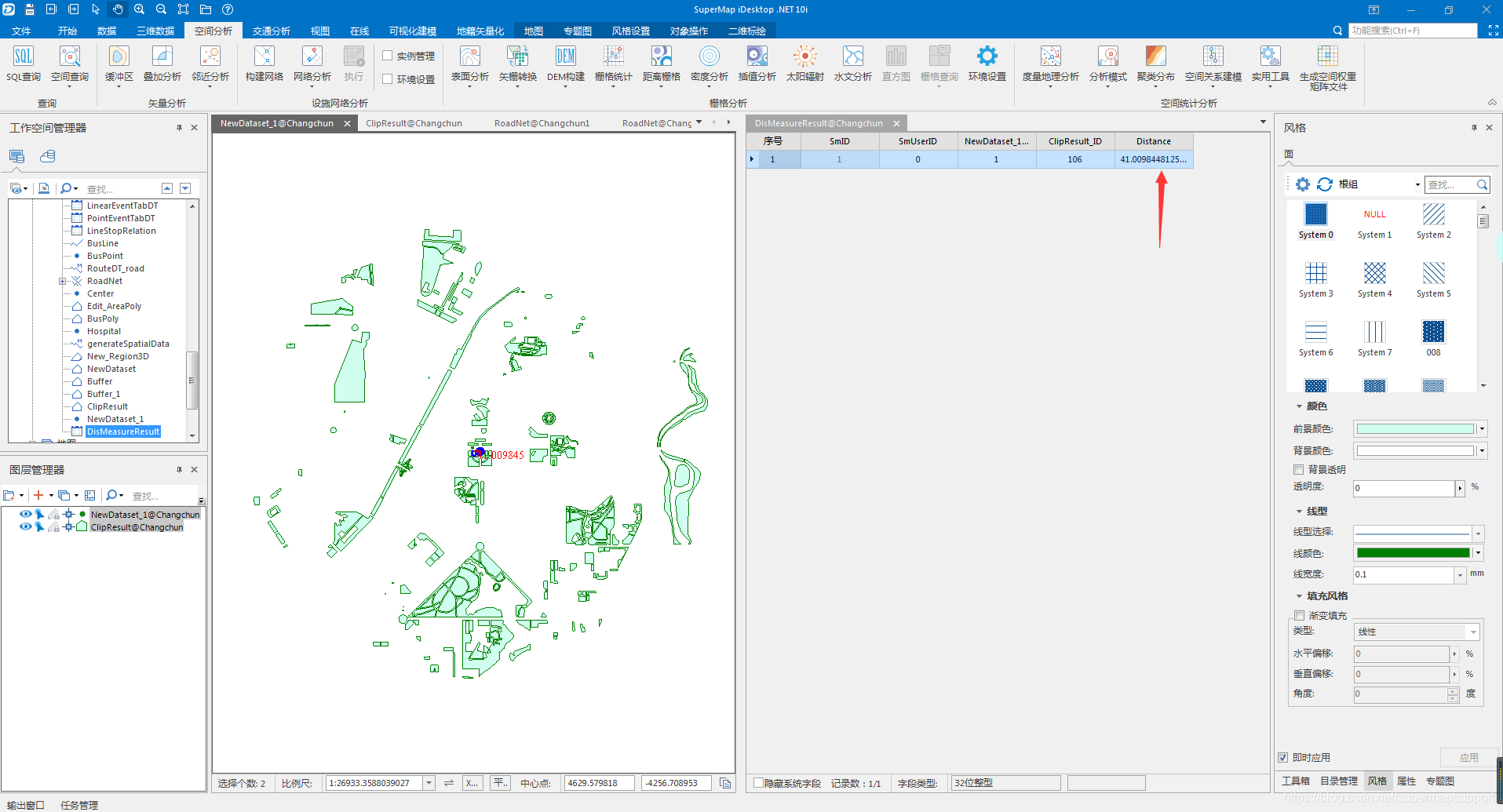
Task: Toggle the 背景透明 checkbox
Action: pyautogui.click(x=1299, y=470)
